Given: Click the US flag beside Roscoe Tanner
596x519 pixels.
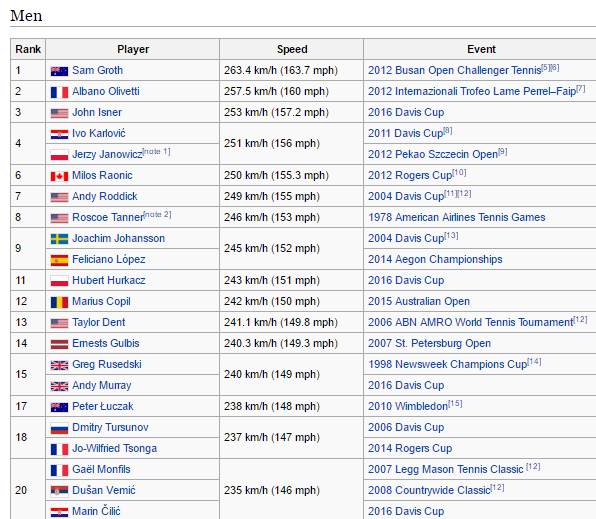Looking at the screenshot, I should click(x=59, y=218).
